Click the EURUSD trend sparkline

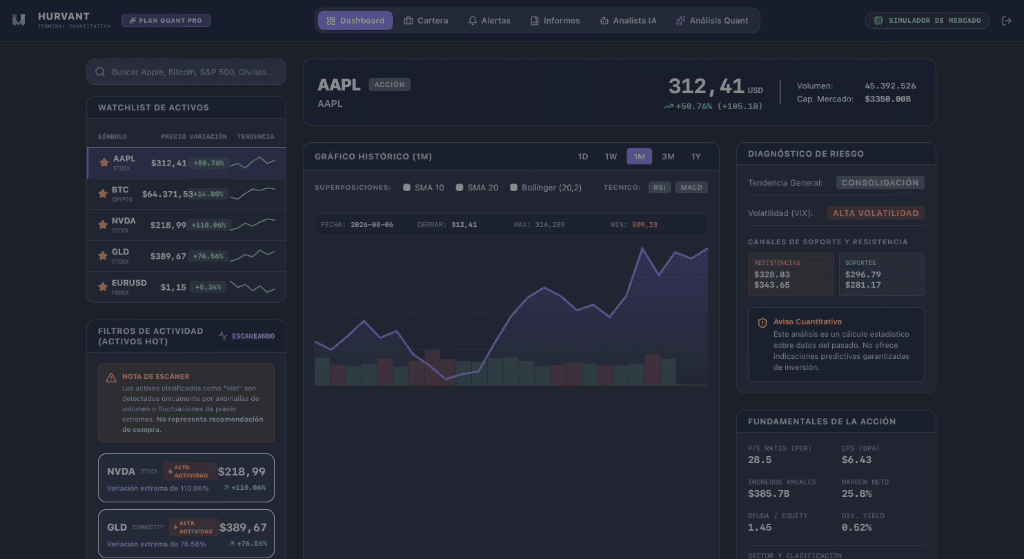click(253, 287)
